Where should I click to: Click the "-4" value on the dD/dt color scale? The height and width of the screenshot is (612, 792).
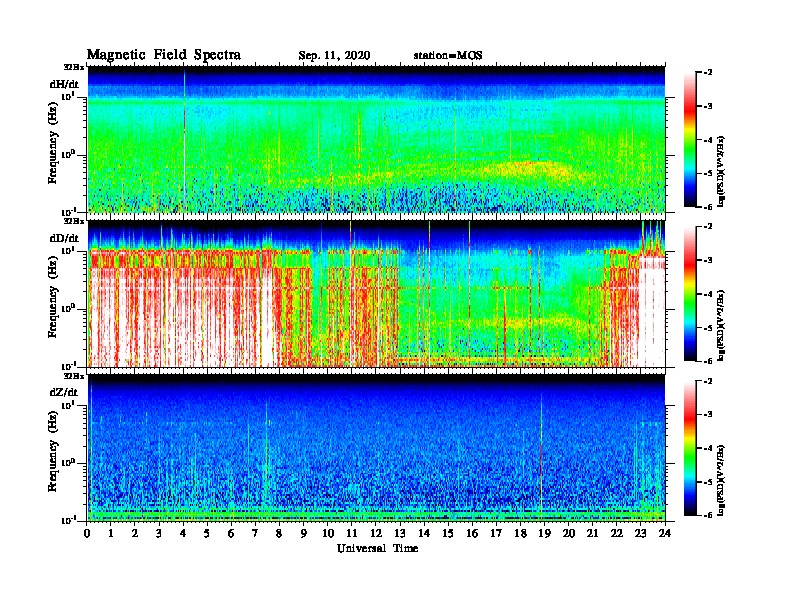(x=708, y=294)
